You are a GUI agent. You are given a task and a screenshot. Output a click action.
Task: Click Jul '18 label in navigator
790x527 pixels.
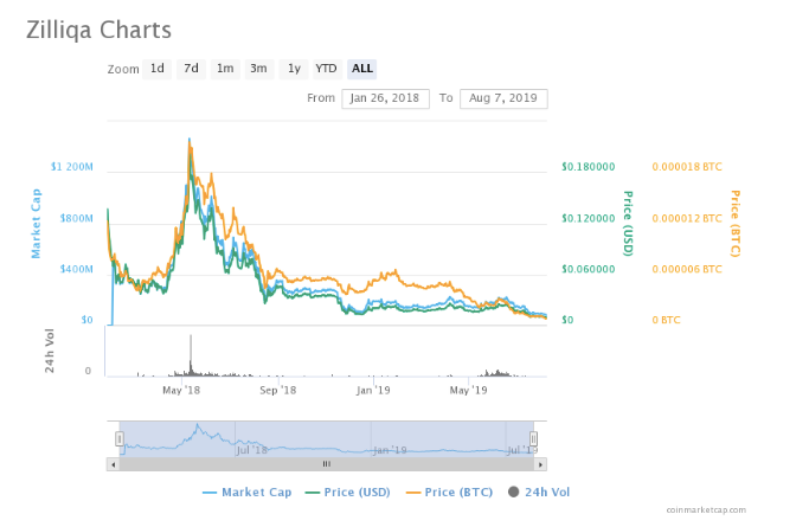pyautogui.click(x=251, y=450)
